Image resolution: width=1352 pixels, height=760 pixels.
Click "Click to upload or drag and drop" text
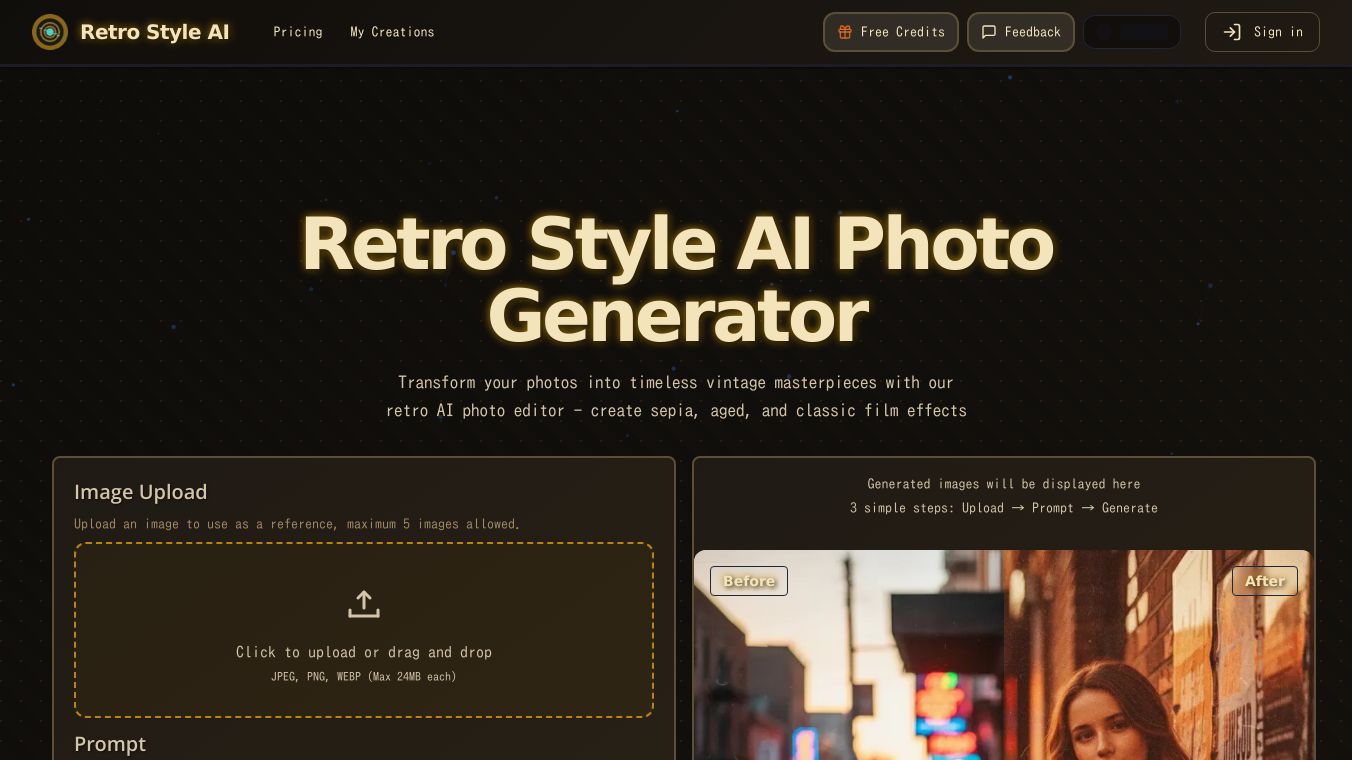[364, 652]
